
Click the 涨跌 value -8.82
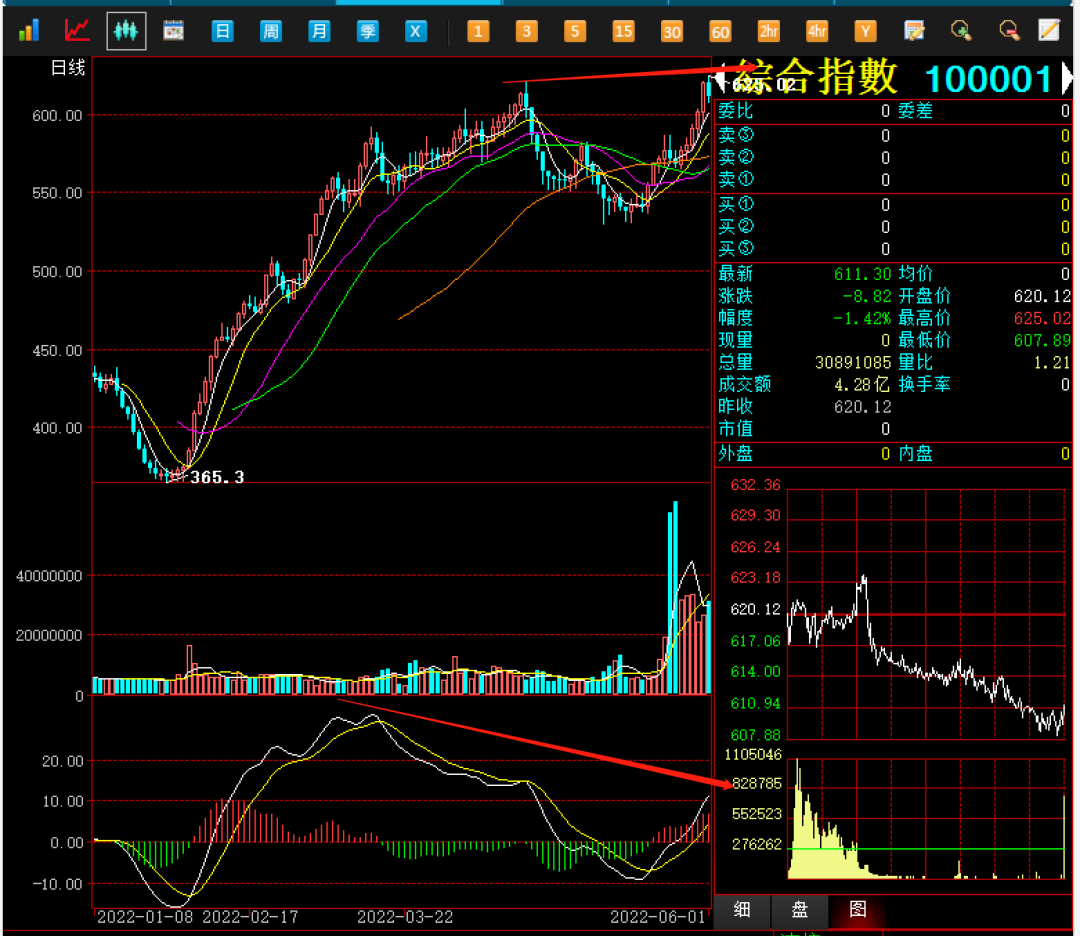[x=866, y=296]
